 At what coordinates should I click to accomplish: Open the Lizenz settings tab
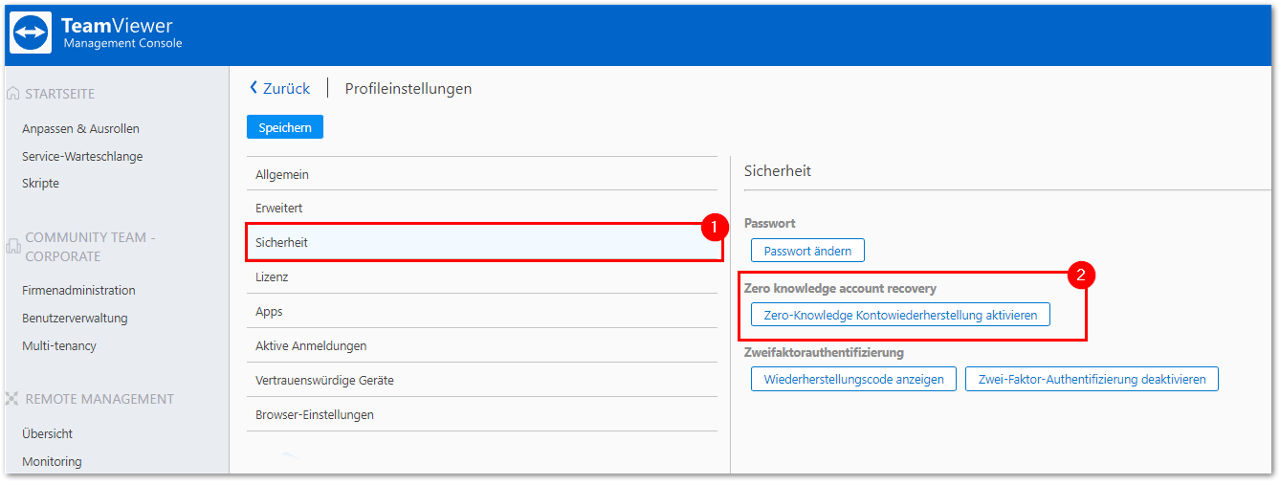(482, 277)
